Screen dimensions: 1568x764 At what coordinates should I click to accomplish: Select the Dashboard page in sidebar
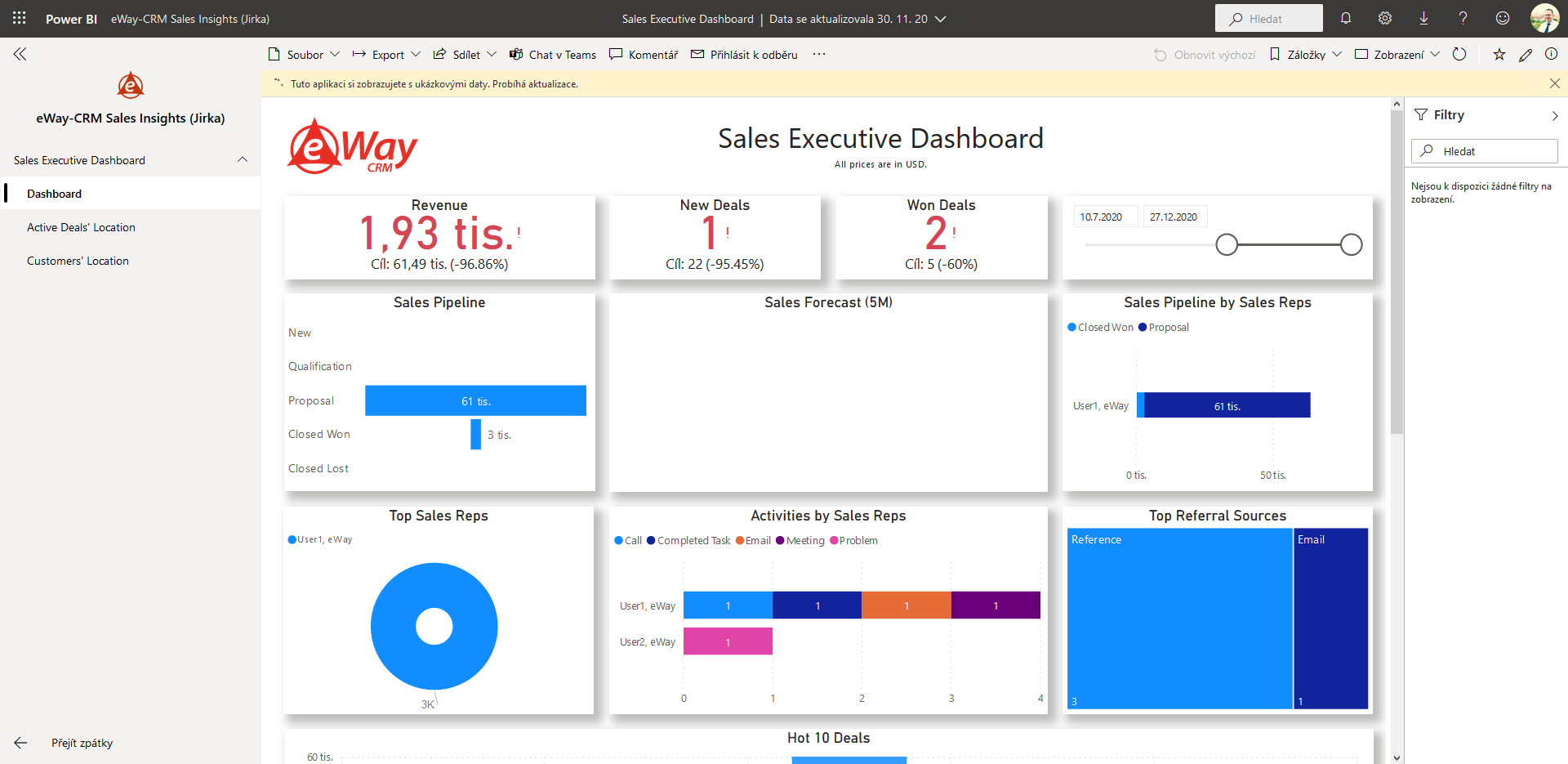point(131,194)
